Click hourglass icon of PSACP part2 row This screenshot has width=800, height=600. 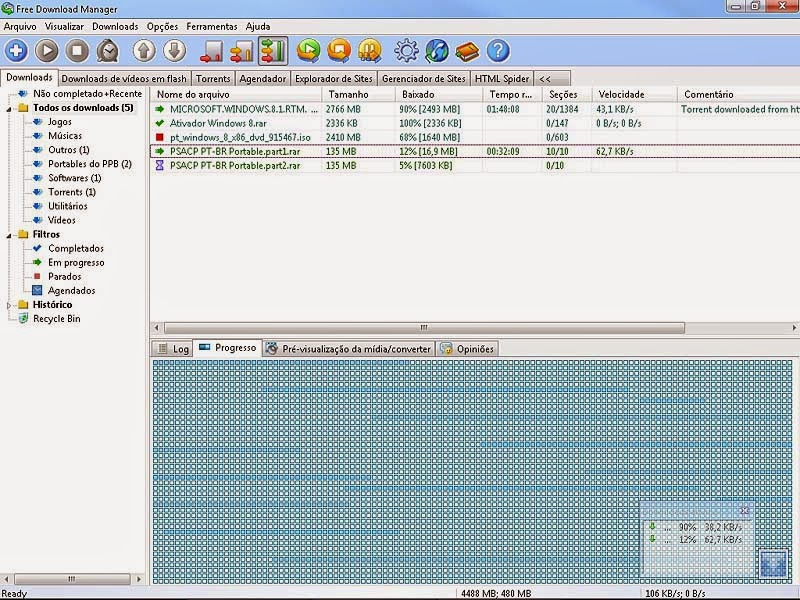tap(160, 165)
